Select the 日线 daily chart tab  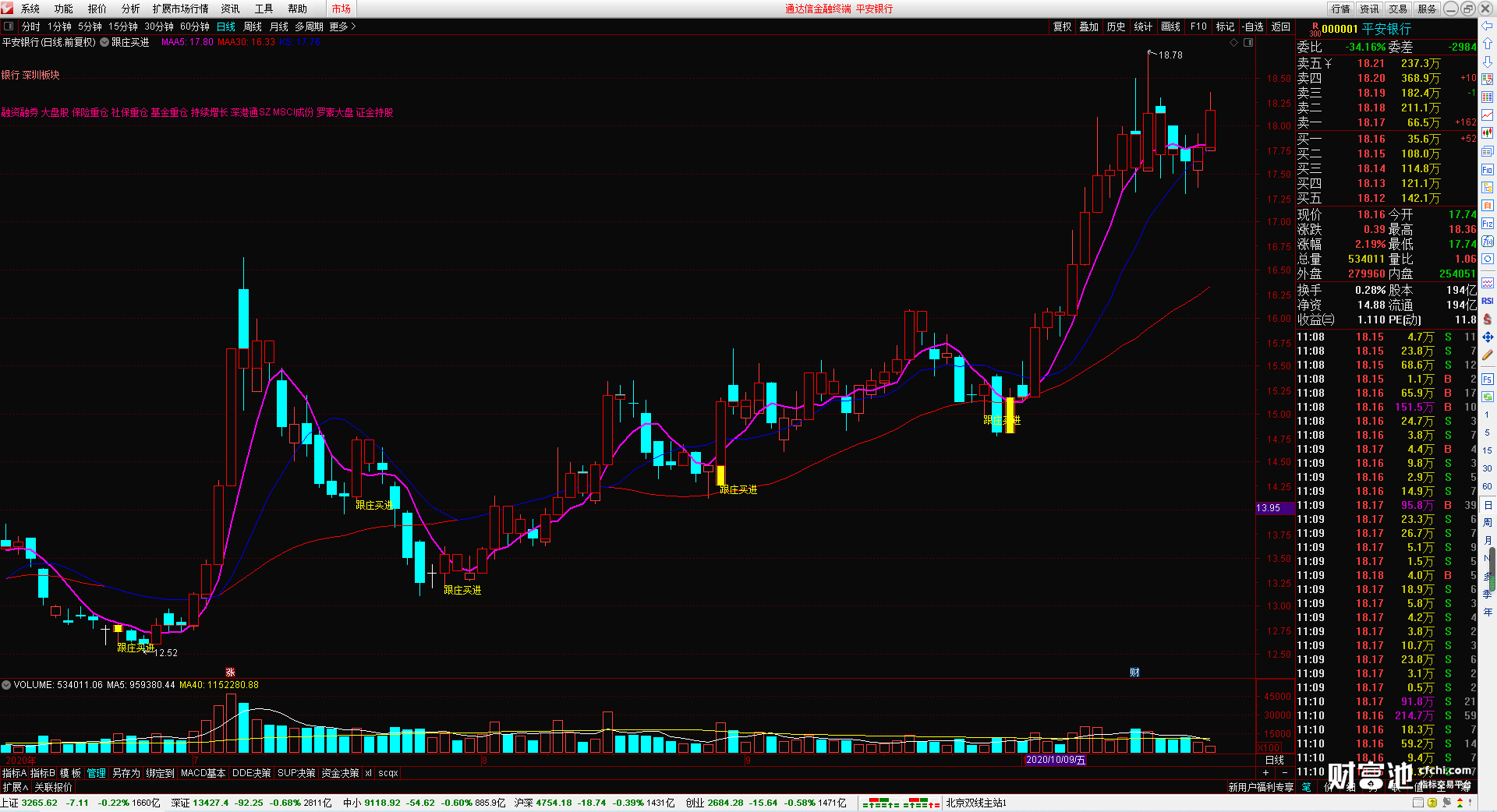[226, 26]
